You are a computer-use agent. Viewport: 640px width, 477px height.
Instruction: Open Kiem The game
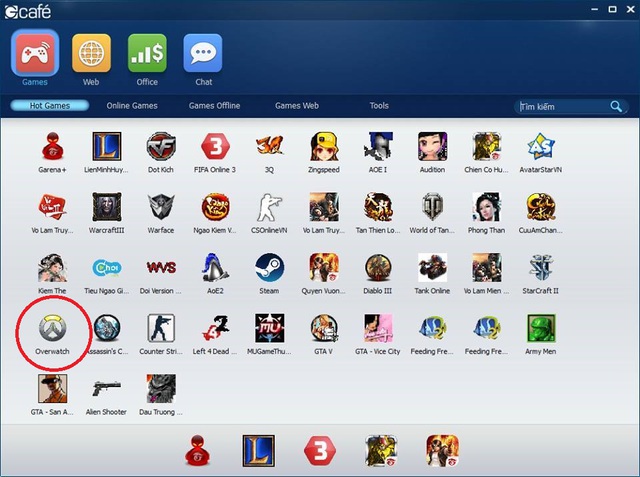click(52, 273)
